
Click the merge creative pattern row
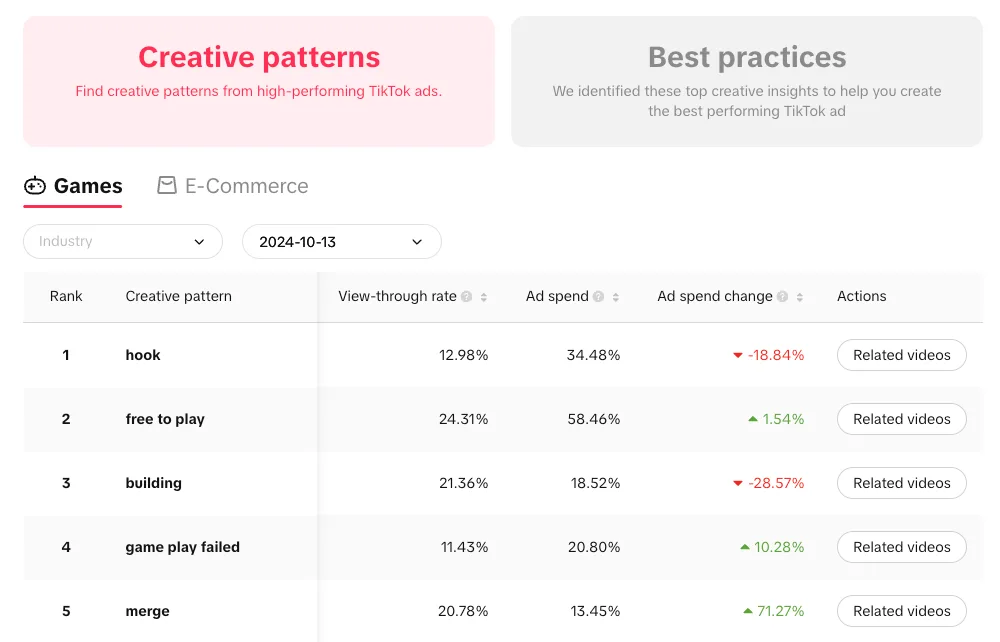tap(503, 611)
